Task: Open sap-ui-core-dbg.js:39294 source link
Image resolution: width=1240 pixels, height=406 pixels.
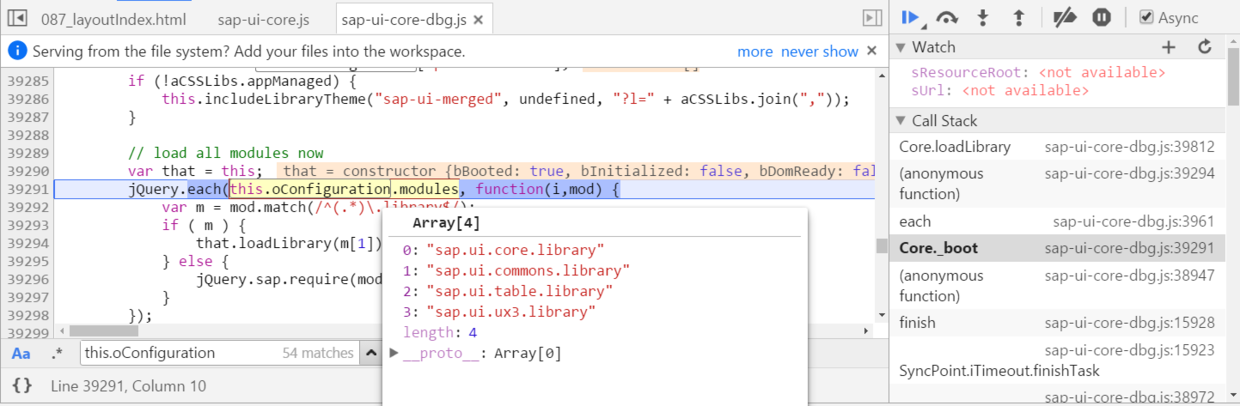Action: click(1129, 173)
